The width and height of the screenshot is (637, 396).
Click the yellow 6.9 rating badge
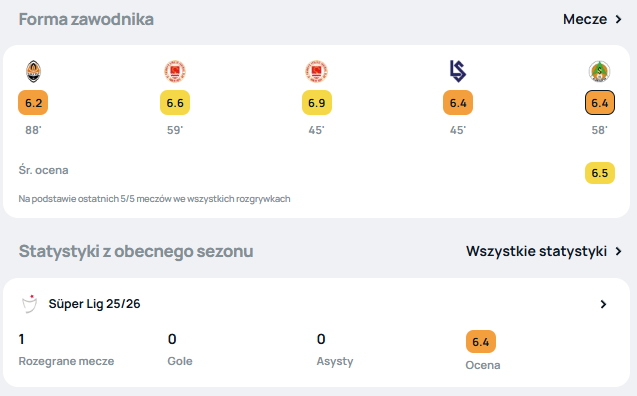pos(316,103)
